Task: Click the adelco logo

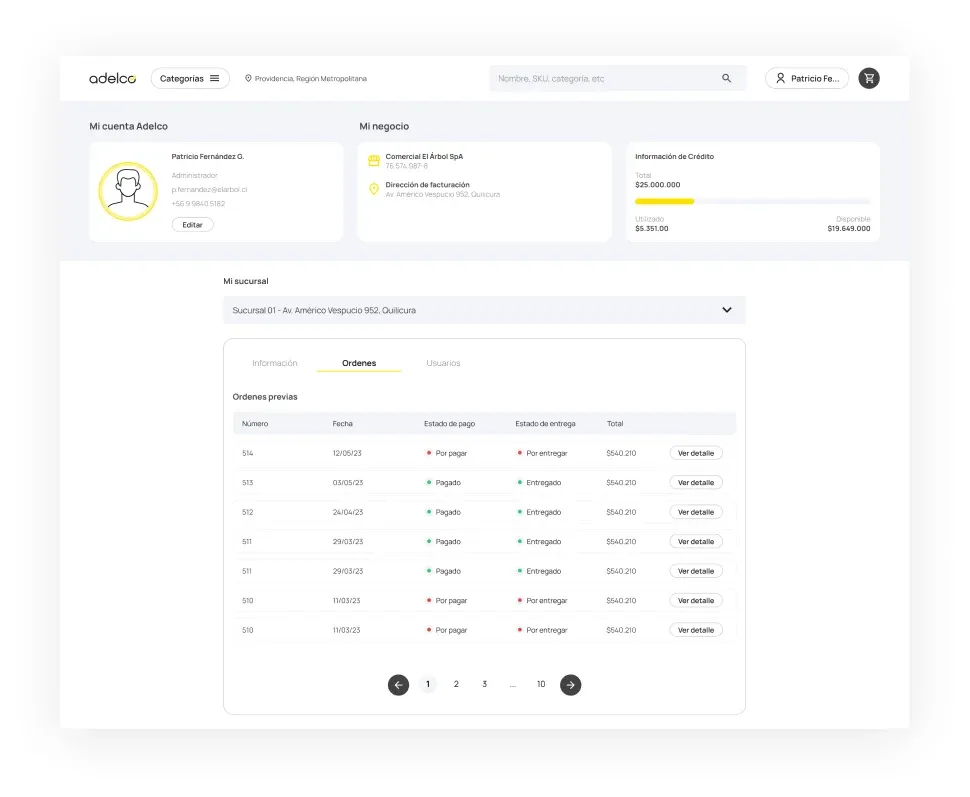Action: tap(113, 79)
